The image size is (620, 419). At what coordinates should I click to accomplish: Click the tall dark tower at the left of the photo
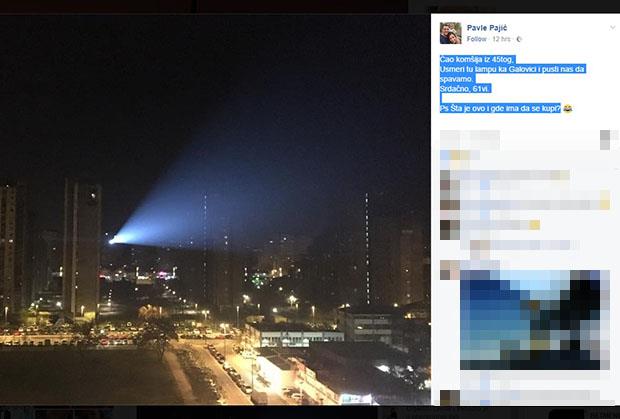(x=83, y=249)
